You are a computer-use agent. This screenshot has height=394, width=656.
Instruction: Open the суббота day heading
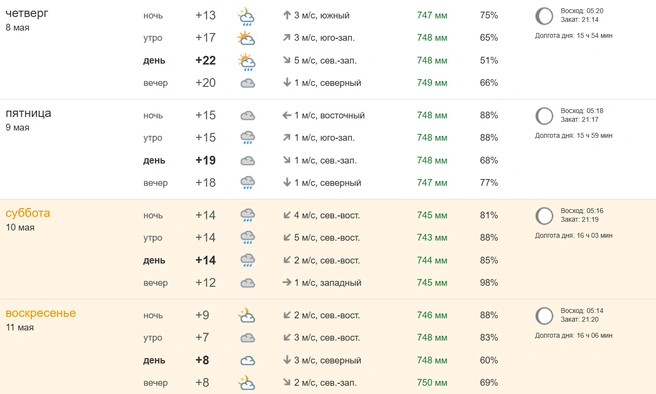(x=28, y=213)
